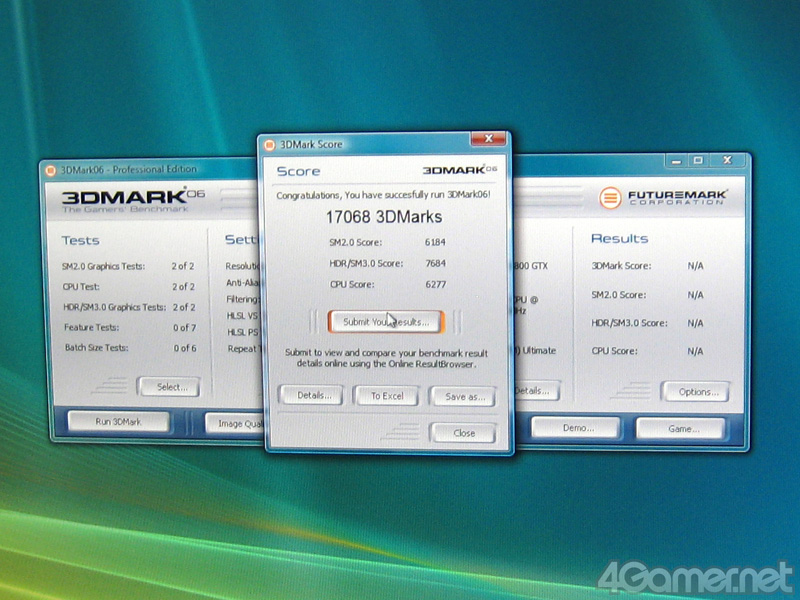Click SM2.0 Score value 6184

(435, 242)
